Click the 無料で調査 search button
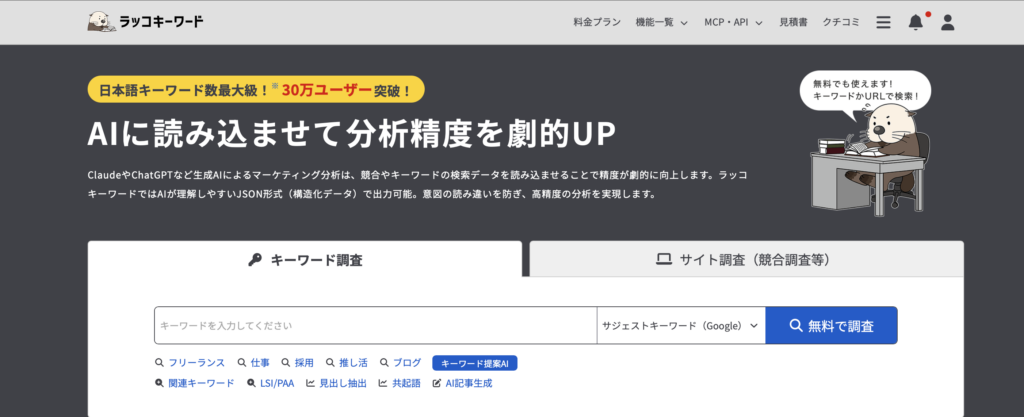Screen dimensions: 1024x417 (x=831, y=325)
